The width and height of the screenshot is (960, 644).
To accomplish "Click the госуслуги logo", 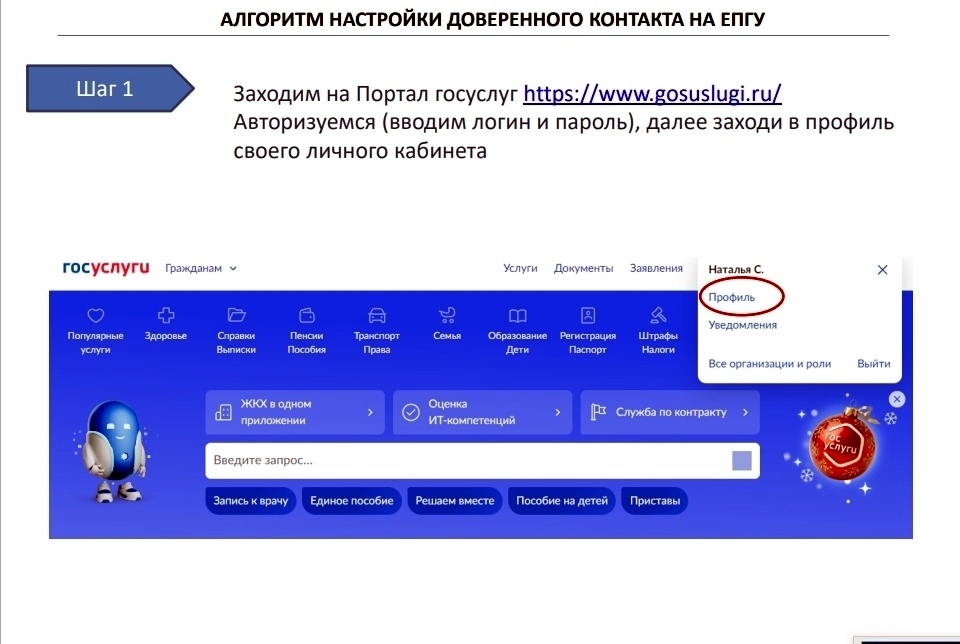I will (x=103, y=267).
